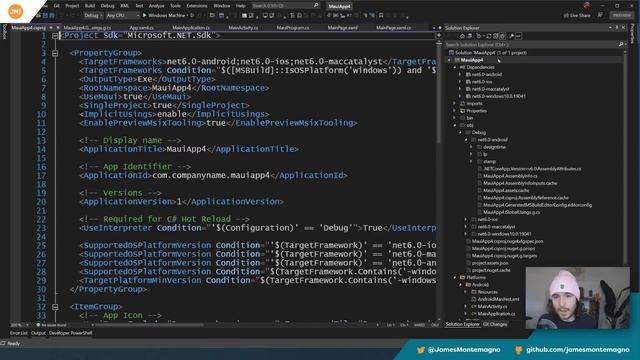The width and height of the screenshot is (640, 360).
Task: Open the Debug menu
Action: [x=107, y=6]
